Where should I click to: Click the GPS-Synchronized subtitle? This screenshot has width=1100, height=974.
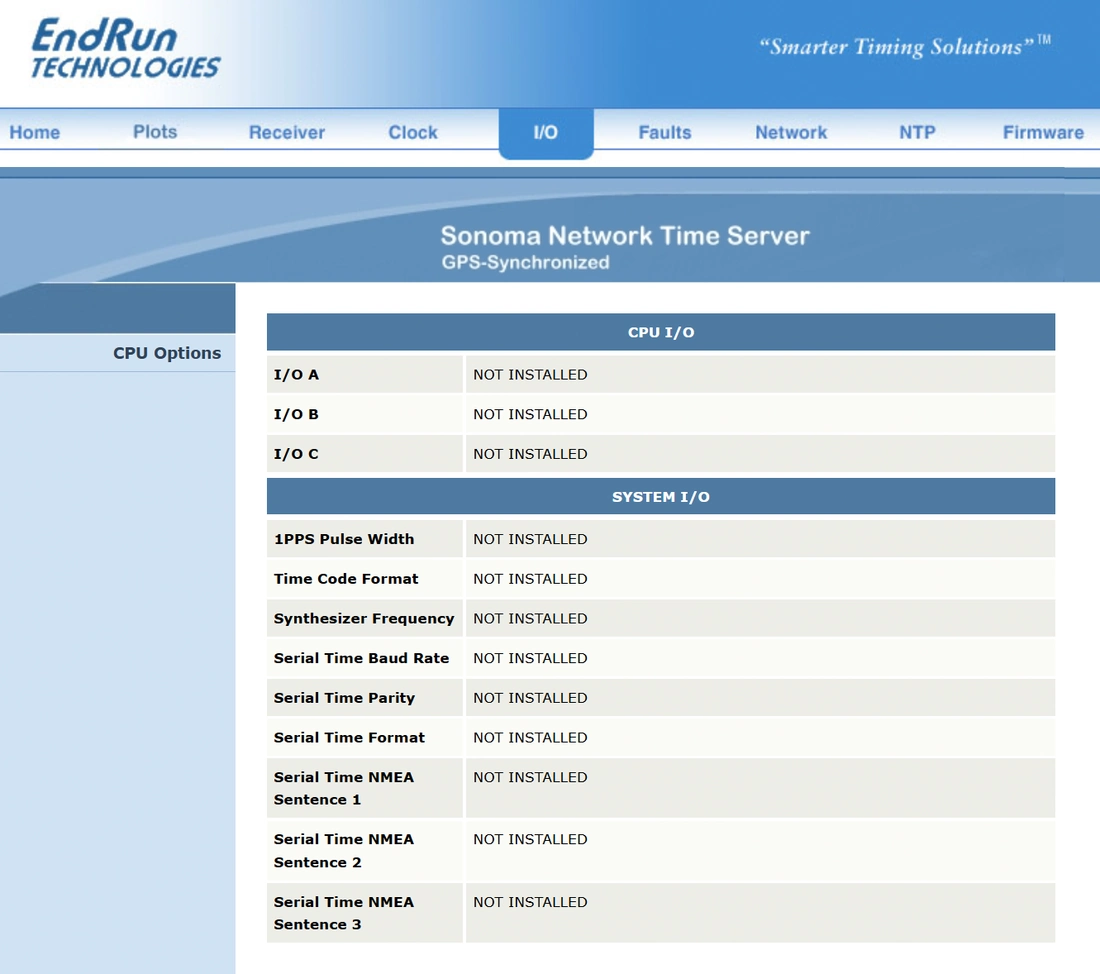coord(525,262)
